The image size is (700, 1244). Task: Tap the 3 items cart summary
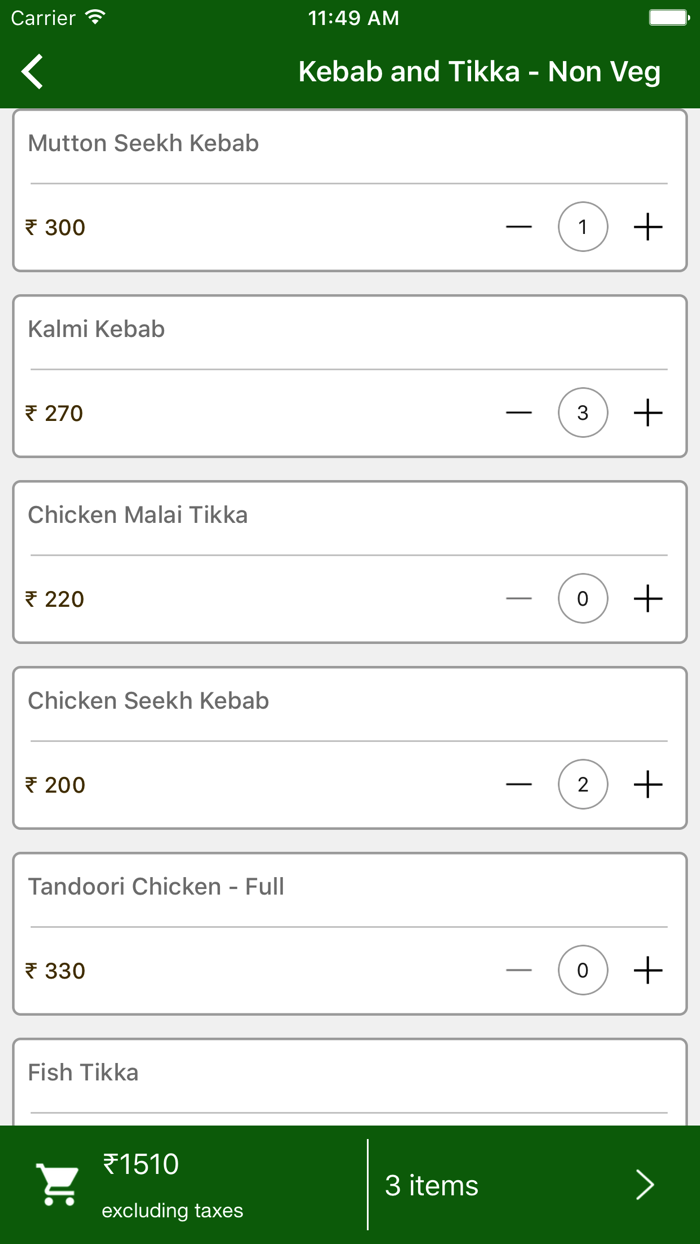pyautogui.click(x=432, y=1185)
